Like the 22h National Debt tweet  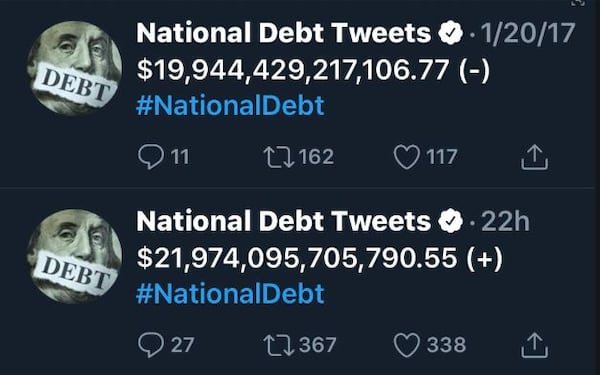(x=407, y=345)
